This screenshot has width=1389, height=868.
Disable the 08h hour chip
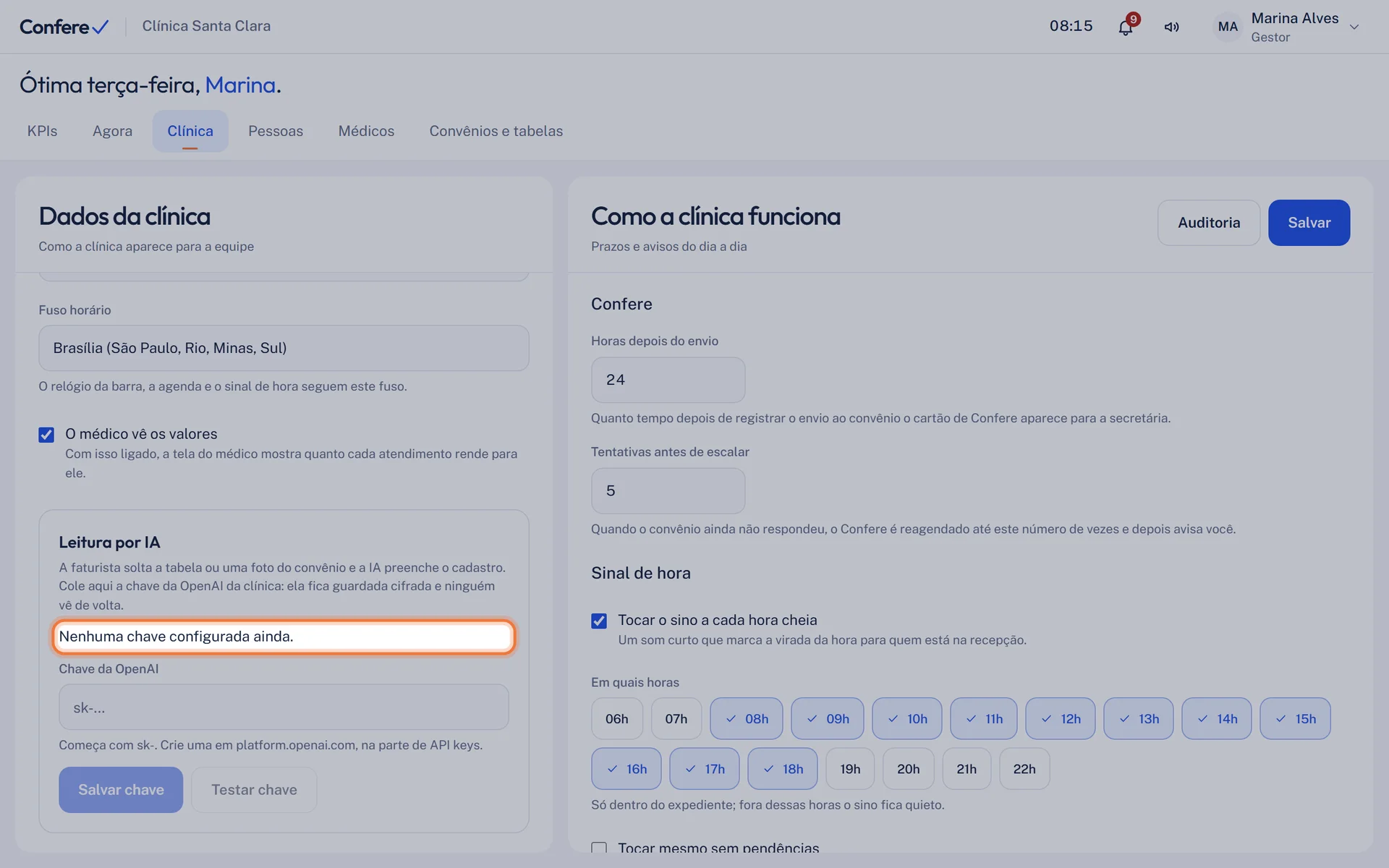pyautogui.click(x=747, y=718)
